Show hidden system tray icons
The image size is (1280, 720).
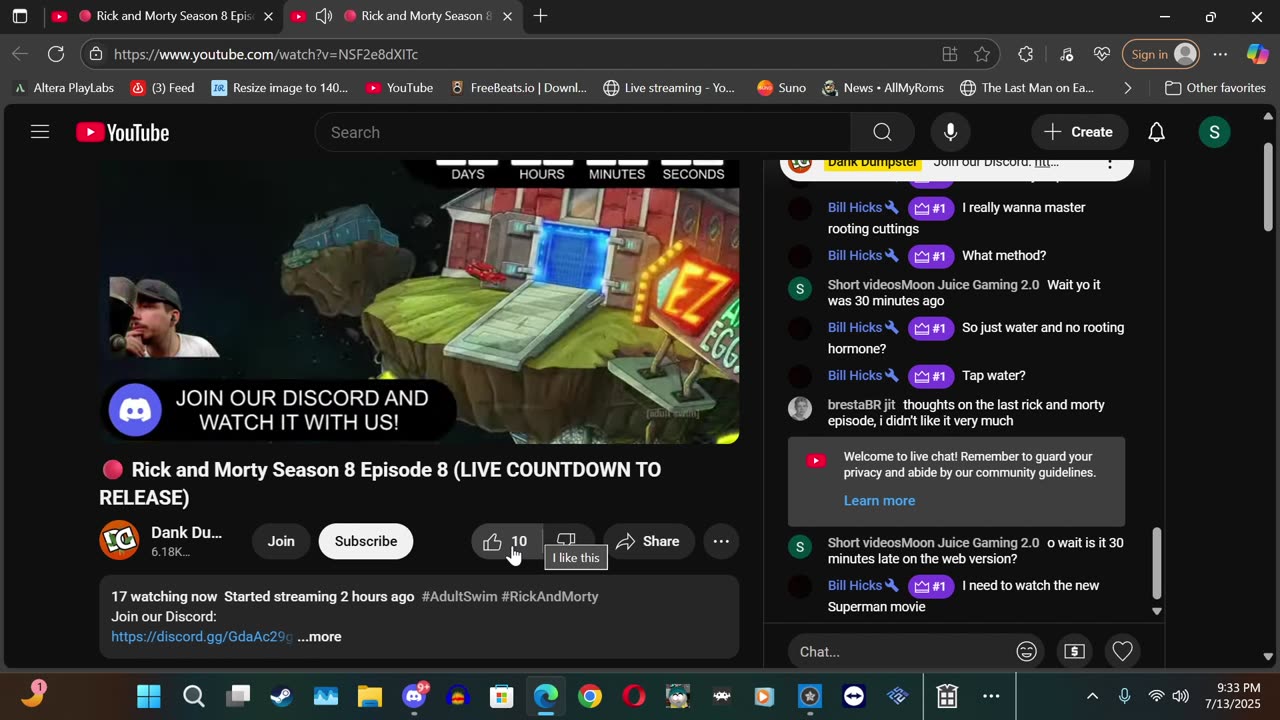[1092, 696]
